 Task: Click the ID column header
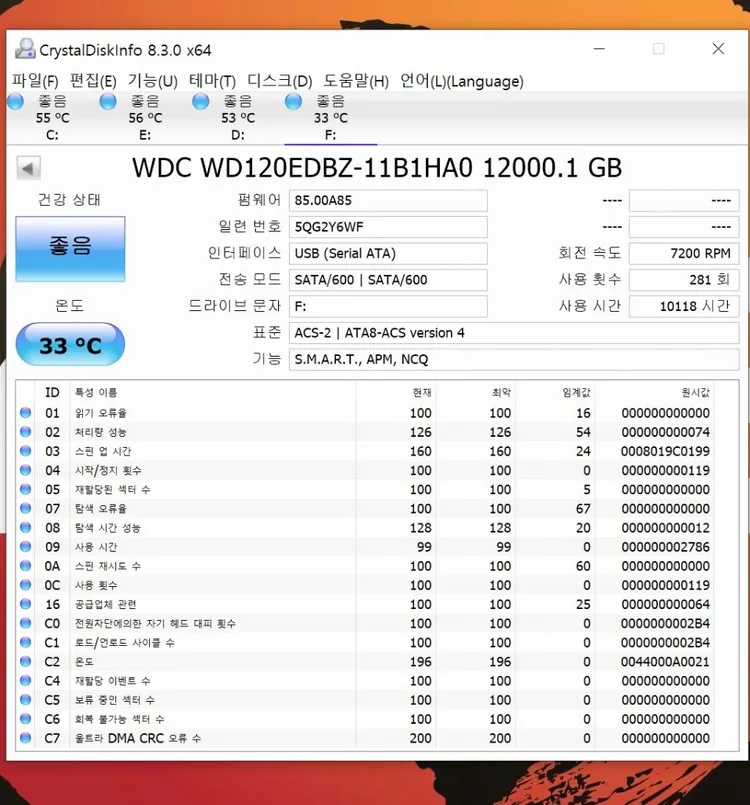click(x=52, y=392)
